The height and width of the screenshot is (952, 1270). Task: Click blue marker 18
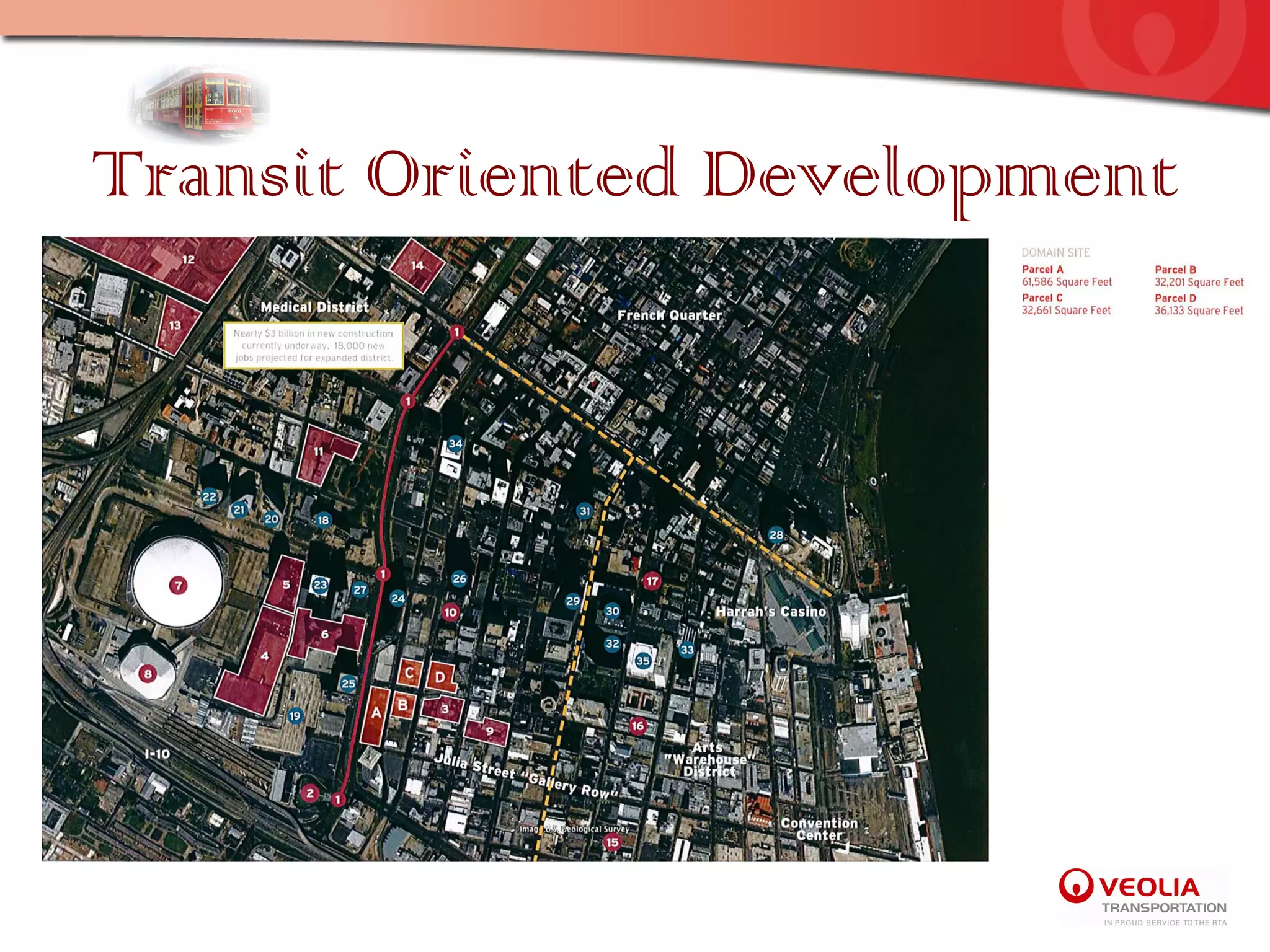pos(323,520)
